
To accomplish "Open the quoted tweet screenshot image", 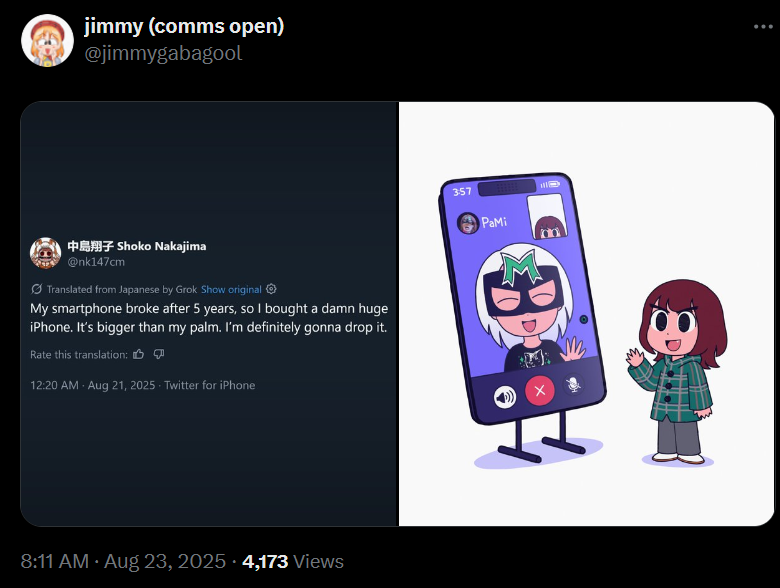I will point(209,314).
